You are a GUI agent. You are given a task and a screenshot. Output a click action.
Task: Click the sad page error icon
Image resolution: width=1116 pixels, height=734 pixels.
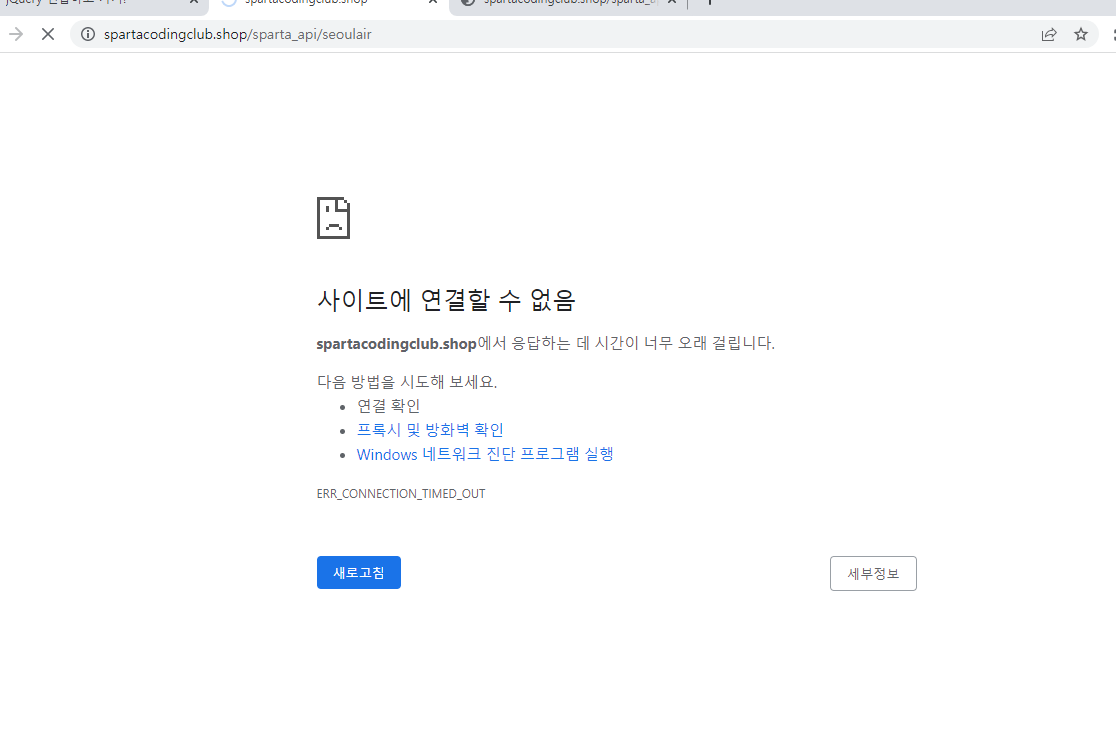[333, 218]
